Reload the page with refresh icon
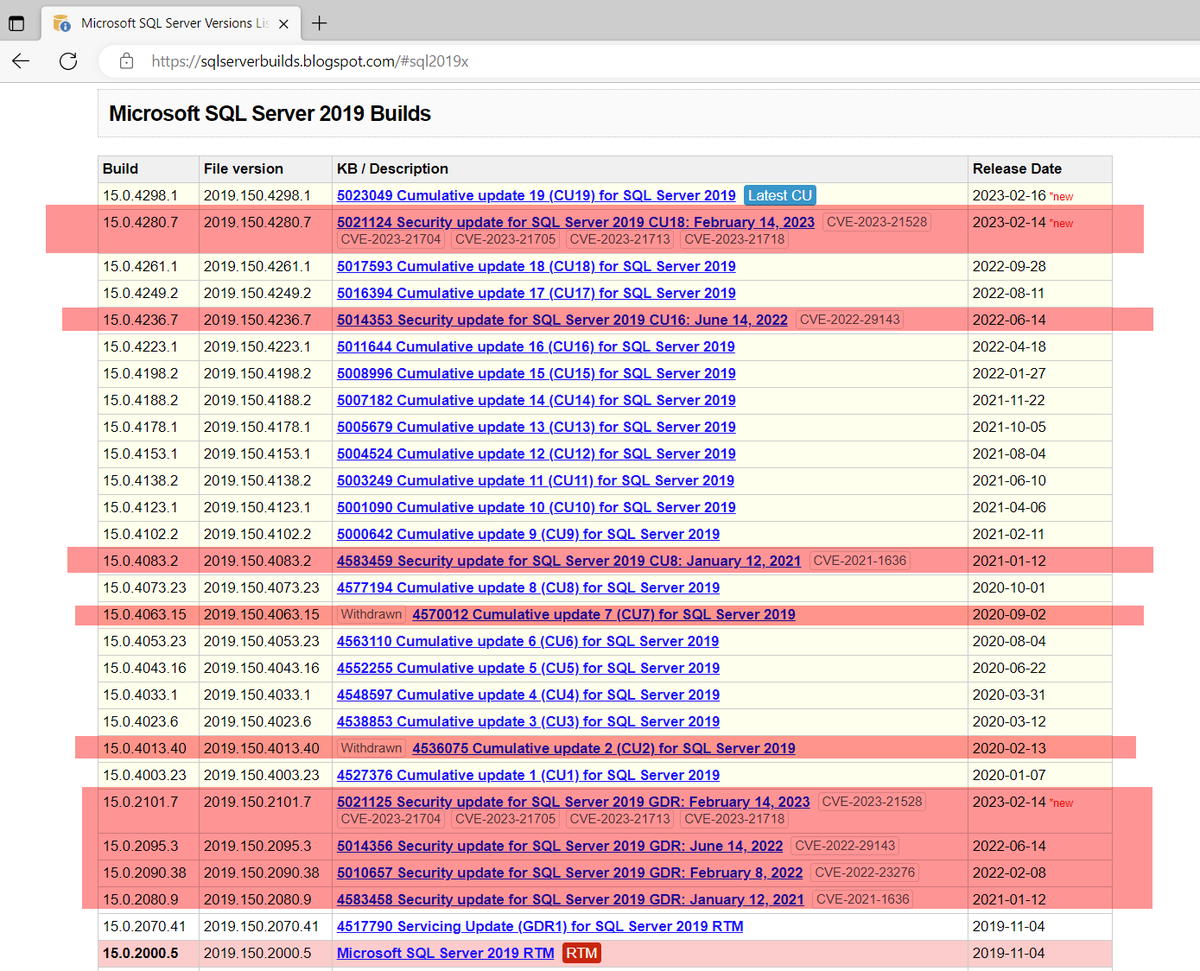This screenshot has width=1200, height=971. pos(68,61)
